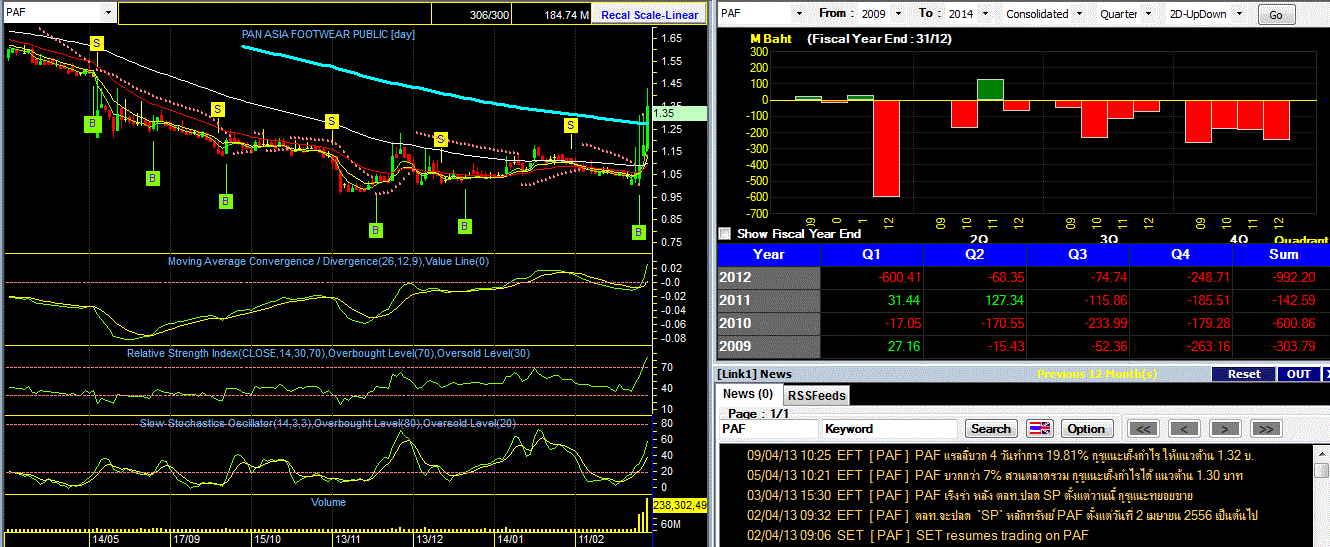Click the -992.20 sum cell
The image size is (1330, 547).
coord(1282,277)
